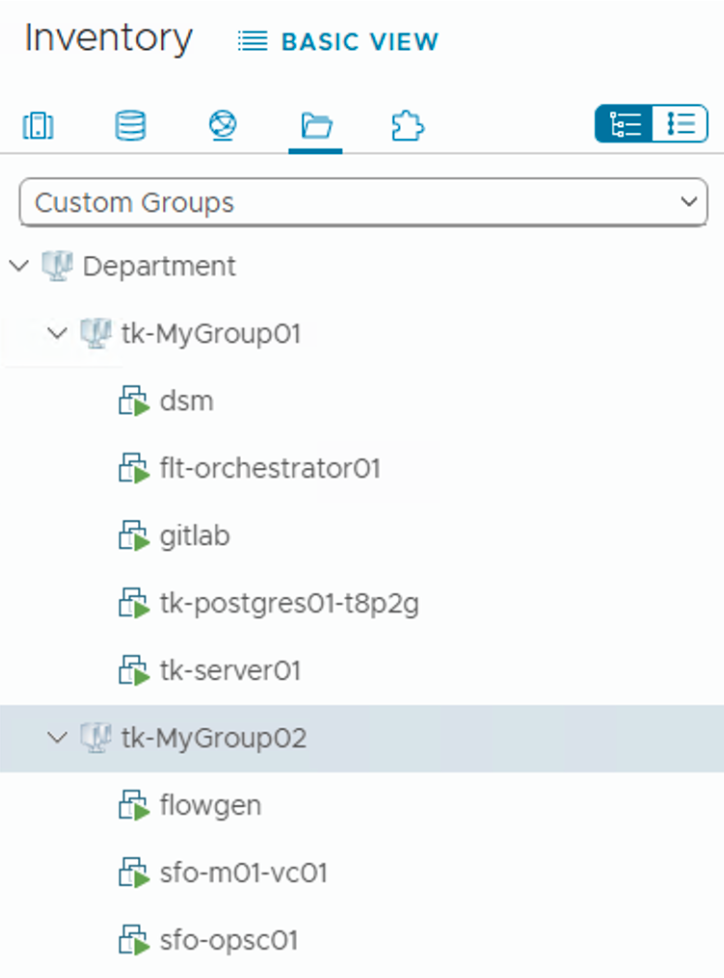Select tk-postgres01-t8p2g in the tree
Image resolution: width=724 pixels, height=978 pixels.
point(288,604)
